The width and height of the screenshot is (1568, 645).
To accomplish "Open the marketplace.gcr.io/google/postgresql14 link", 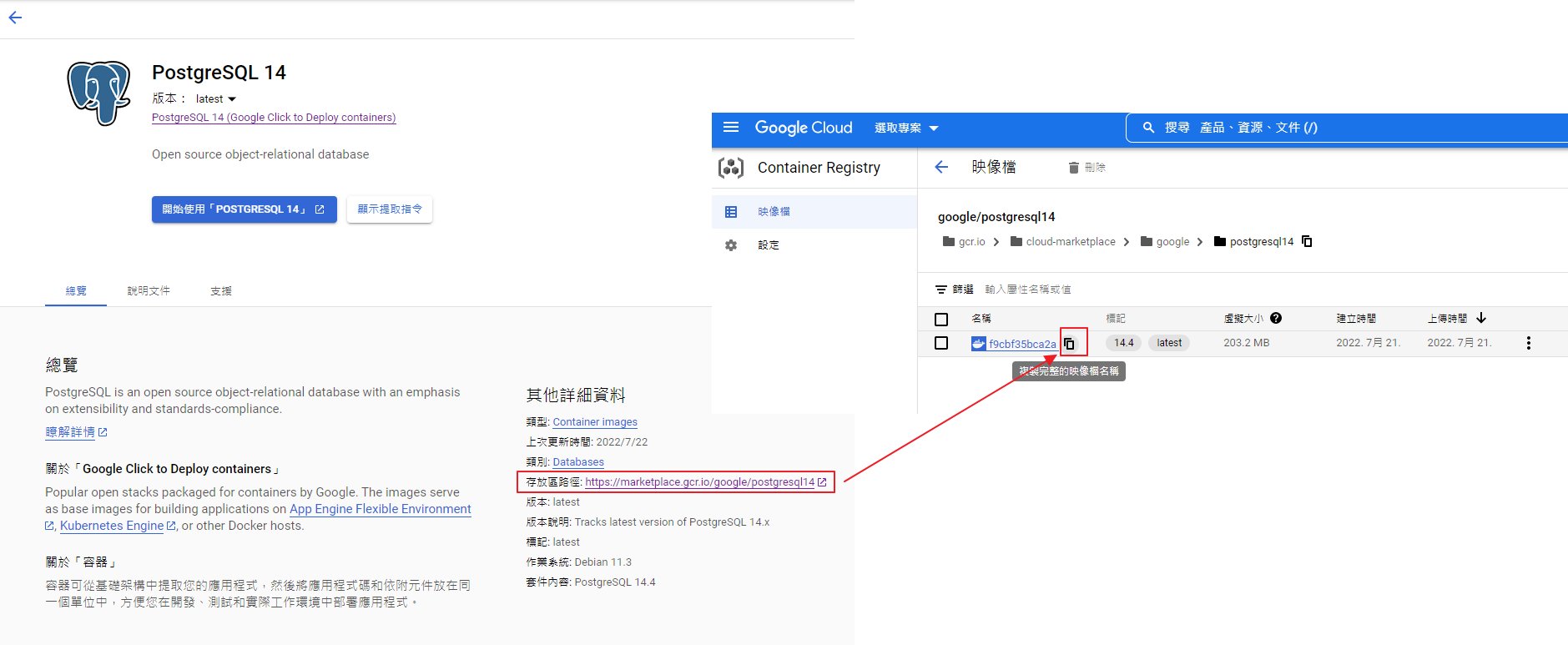I will click(699, 482).
